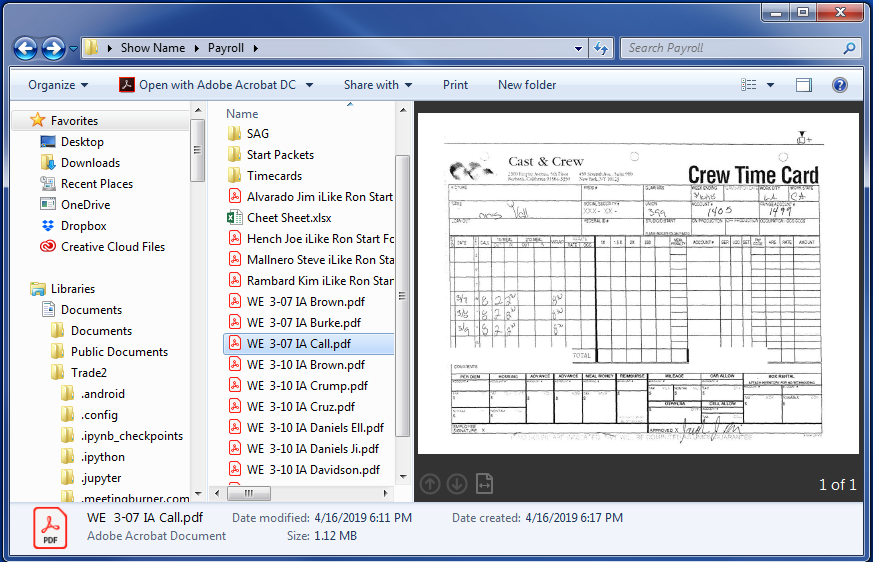Click the page fit icon in preview
The height and width of the screenshot is (562, 873).
pos(485,484)
